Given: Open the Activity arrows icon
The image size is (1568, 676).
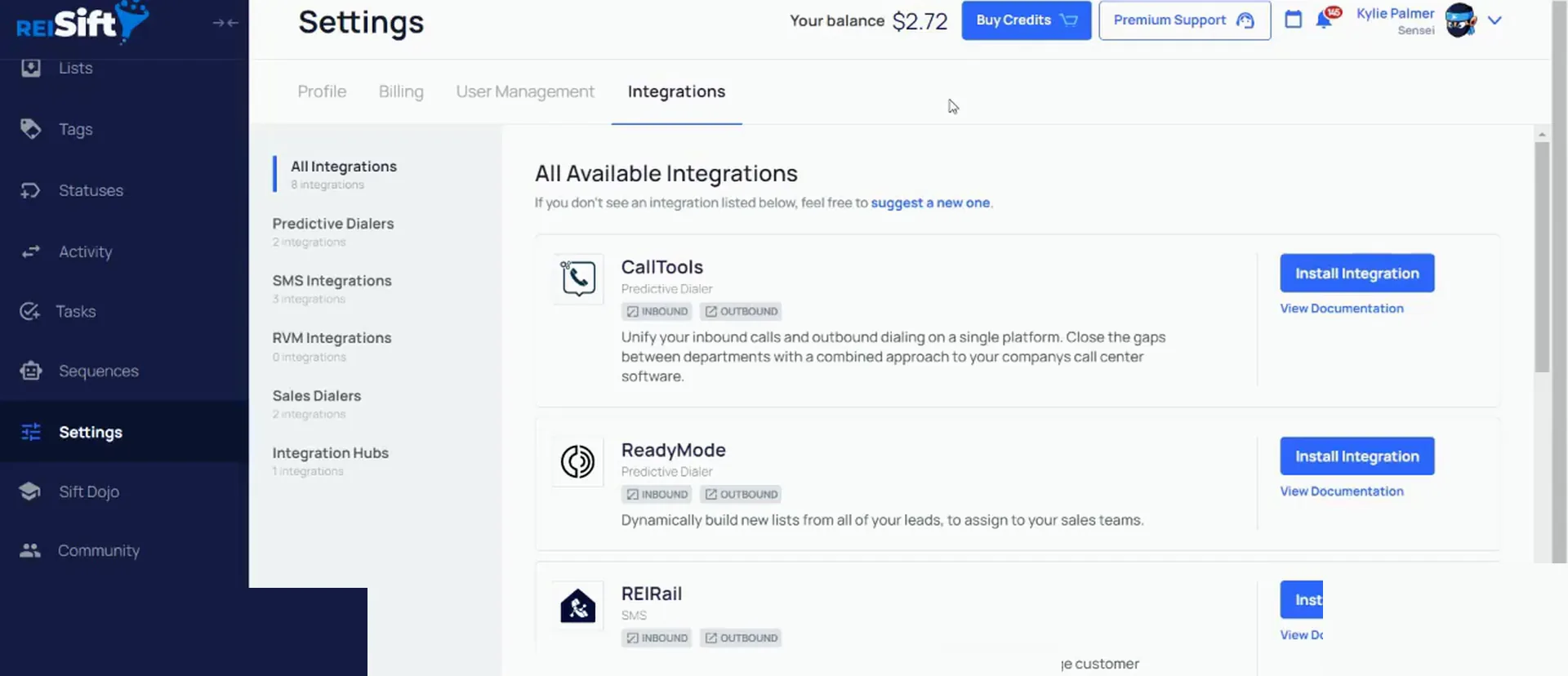Looking at the screenshot, I should (x=31, y=251).
